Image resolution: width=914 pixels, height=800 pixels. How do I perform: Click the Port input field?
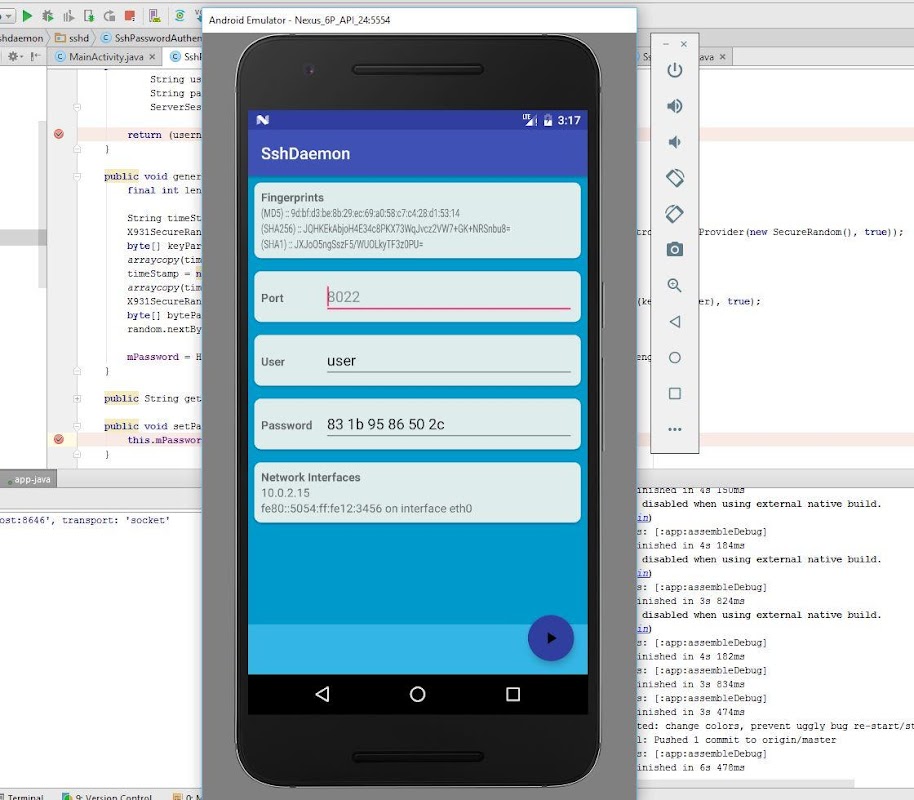coord(448,297)
